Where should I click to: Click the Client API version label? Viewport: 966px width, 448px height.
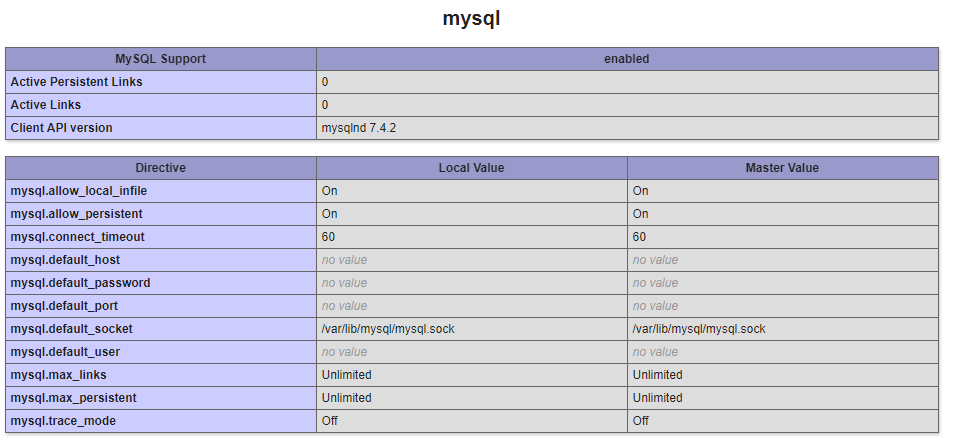click(62, 128)
